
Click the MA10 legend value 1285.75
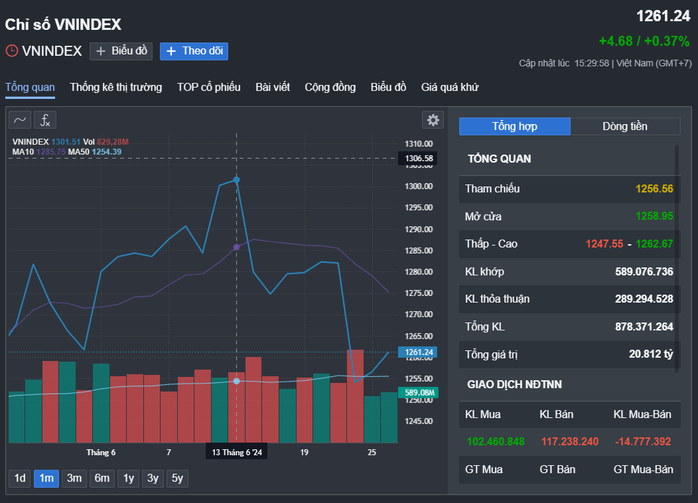pos(51,152)
